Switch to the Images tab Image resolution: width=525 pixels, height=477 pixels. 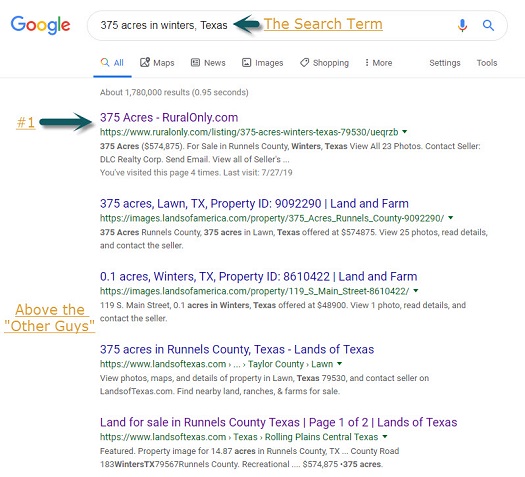pyautogui.click(x=262, y=63)
